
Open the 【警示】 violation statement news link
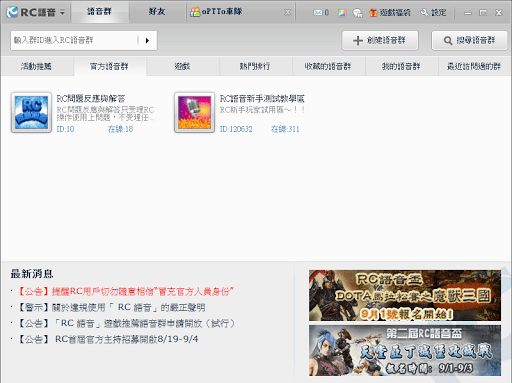[x=111, y=307]
